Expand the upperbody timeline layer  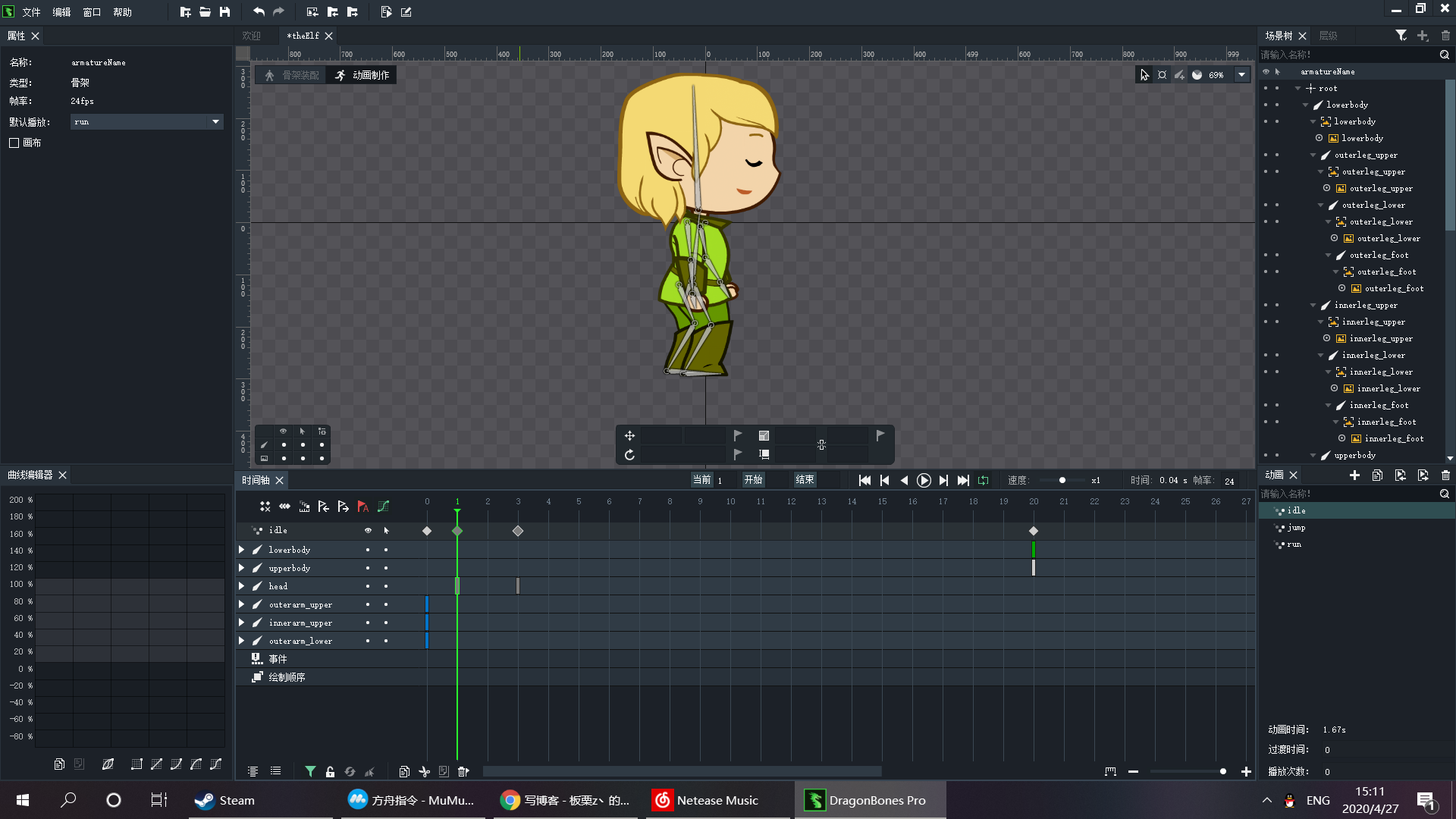[x=242, y=568]
